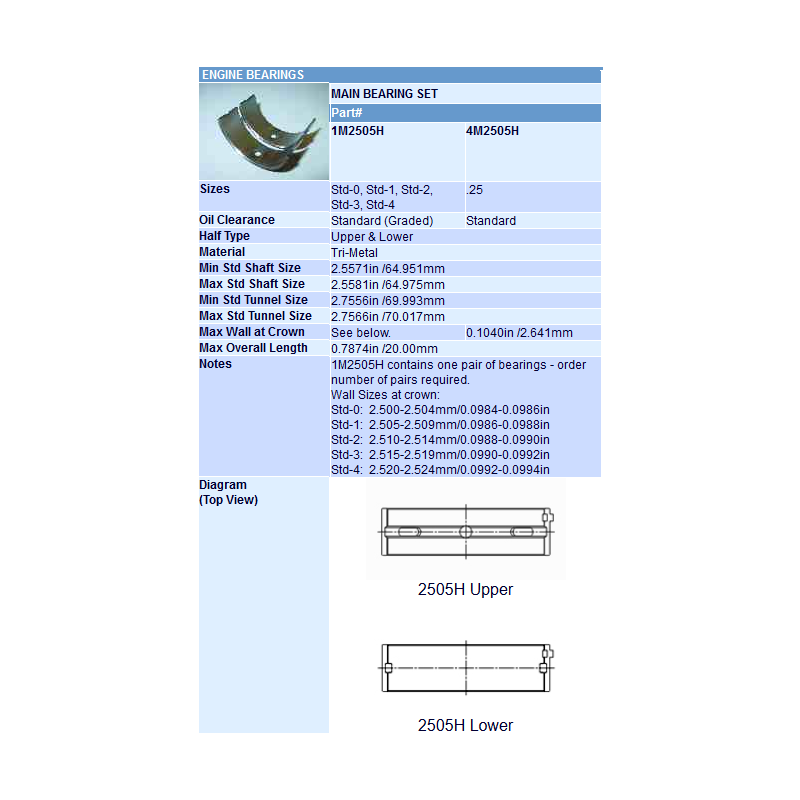
Task: Click the 0.1040in /2.641mm wall value
Action: 519,333
